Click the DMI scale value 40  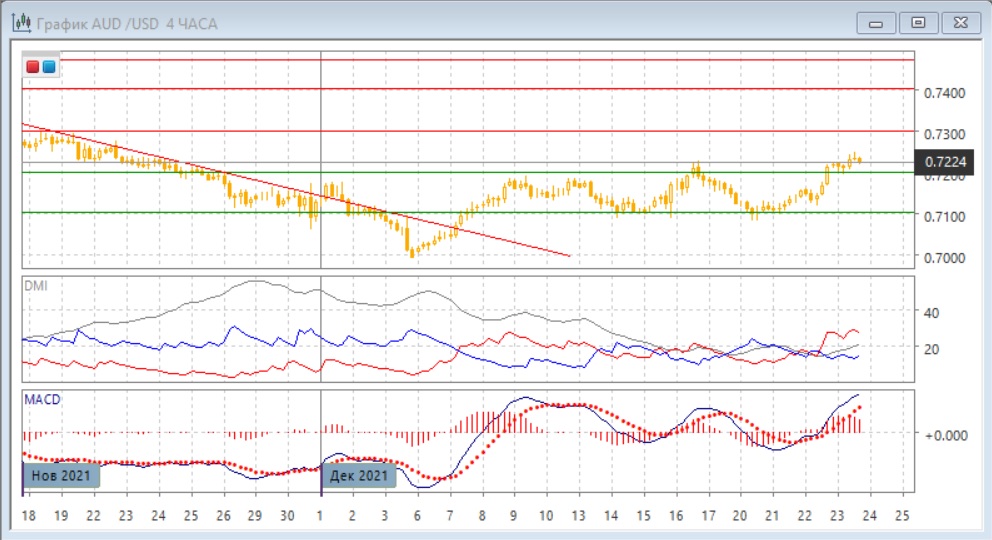pos(931,313)
